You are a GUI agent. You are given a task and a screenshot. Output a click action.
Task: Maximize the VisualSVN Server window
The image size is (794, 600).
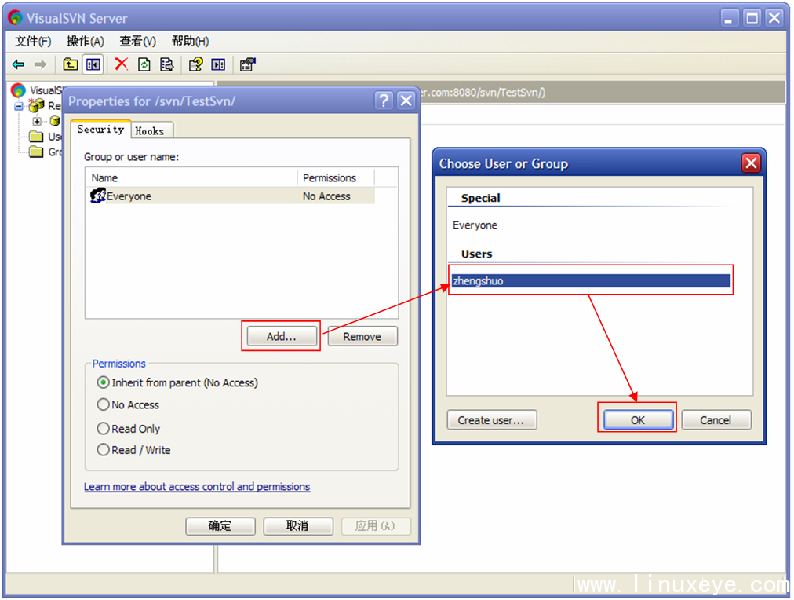coord(752,18)
